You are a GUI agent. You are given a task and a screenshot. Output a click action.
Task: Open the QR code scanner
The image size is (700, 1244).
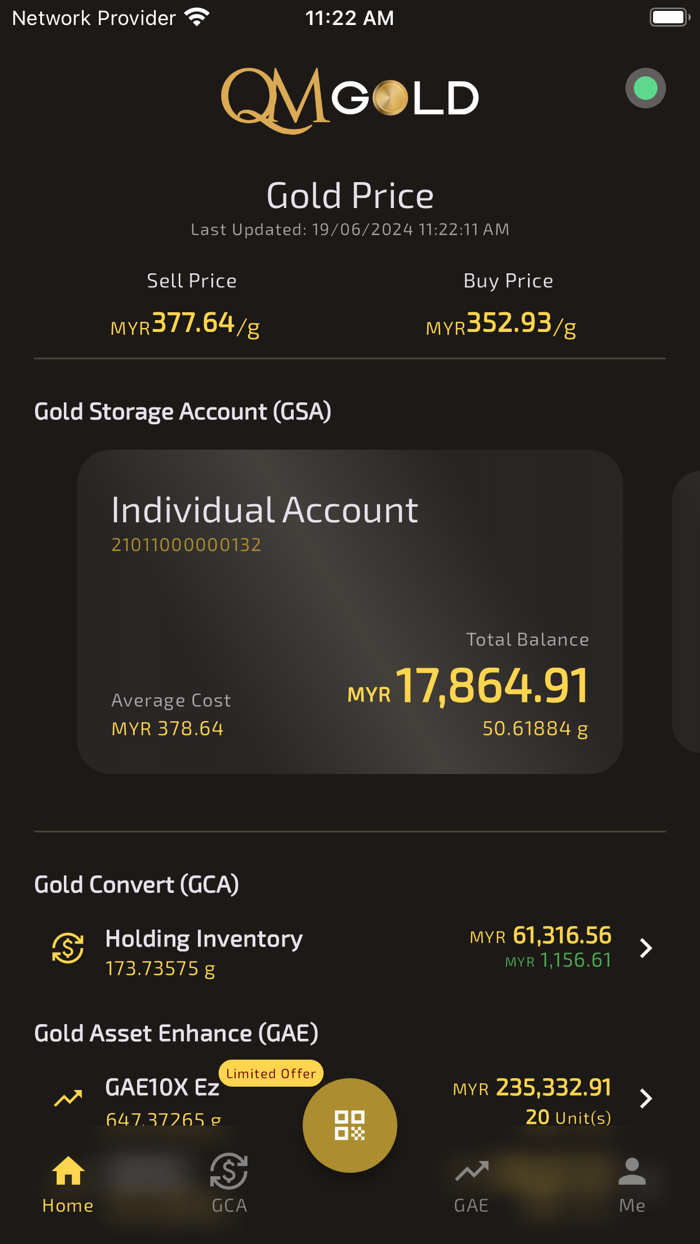350,1124
